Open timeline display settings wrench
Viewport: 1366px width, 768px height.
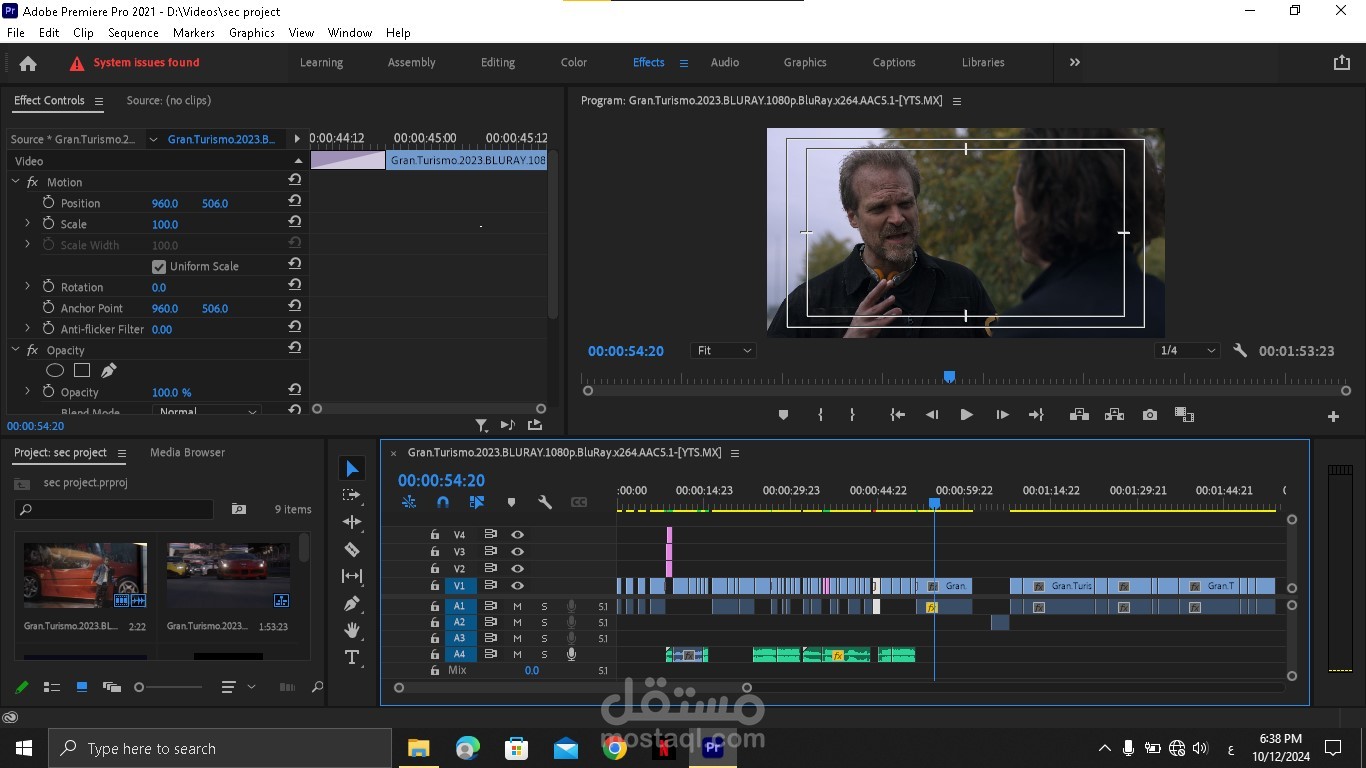coord(545,502)
